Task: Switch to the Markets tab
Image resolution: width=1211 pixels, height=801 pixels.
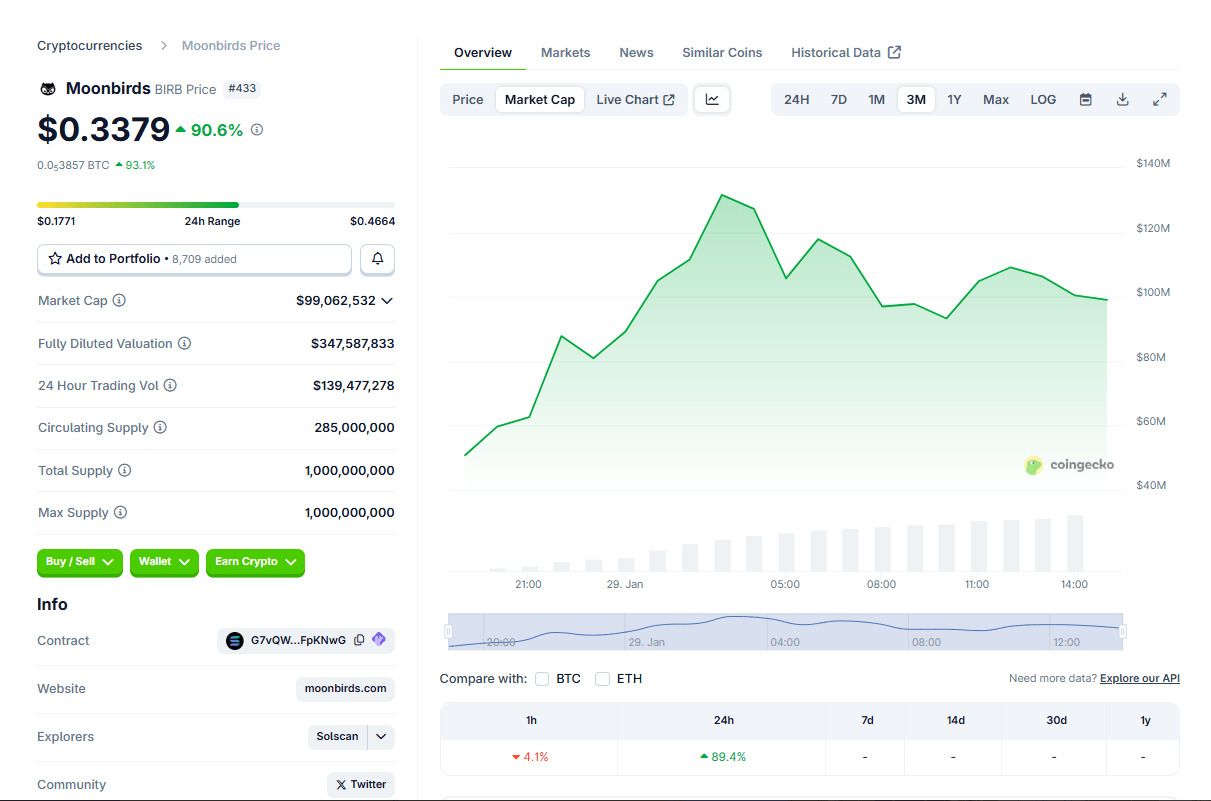Action: pyautogui.click(x=565, y=52)
